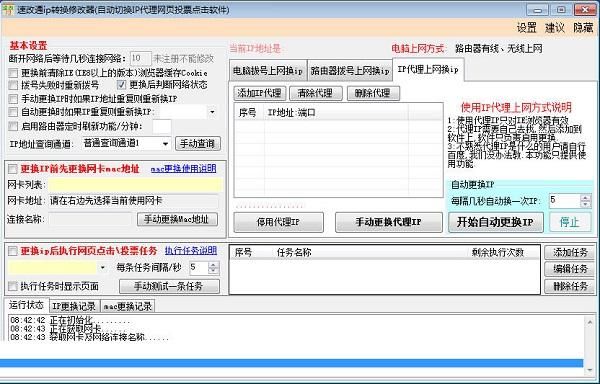The height and width of the screenshot is (384, 600).
Task: Switch to the 路由器拨号上网换ip tab
Action: tap(350, 71)
